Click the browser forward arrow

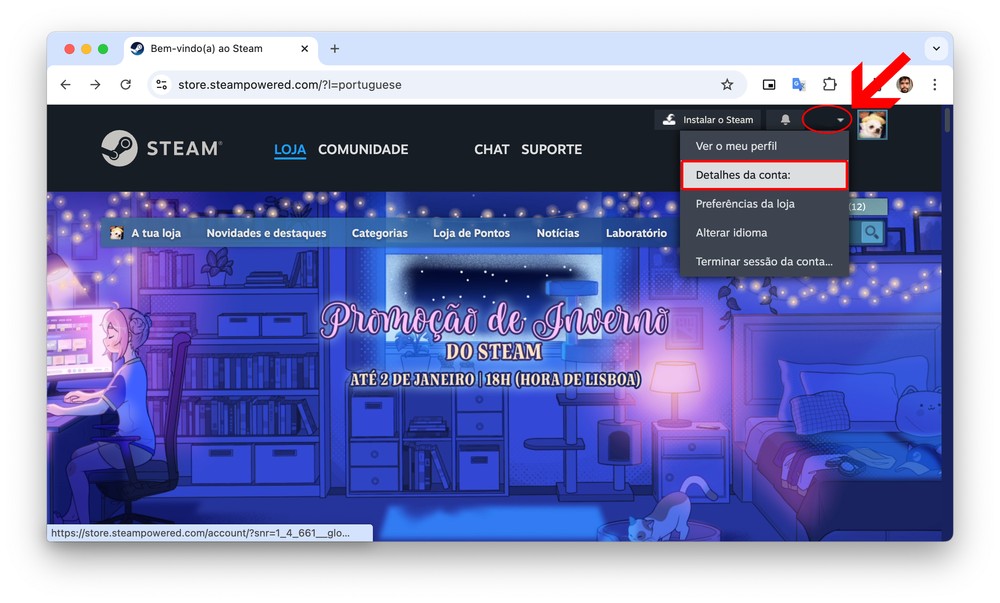[x=95, y=85]
